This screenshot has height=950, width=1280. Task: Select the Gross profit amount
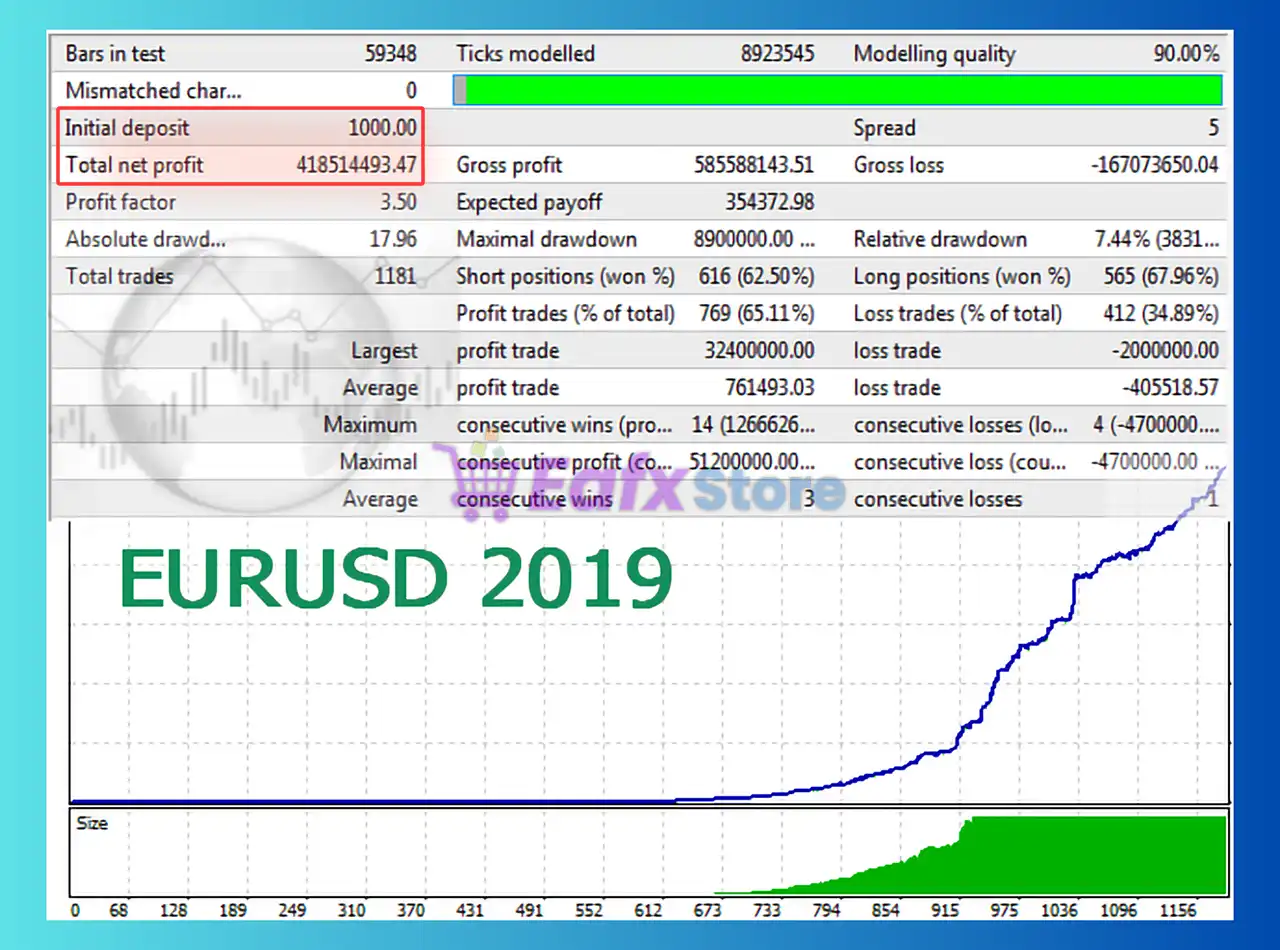(x=753, y=165)
